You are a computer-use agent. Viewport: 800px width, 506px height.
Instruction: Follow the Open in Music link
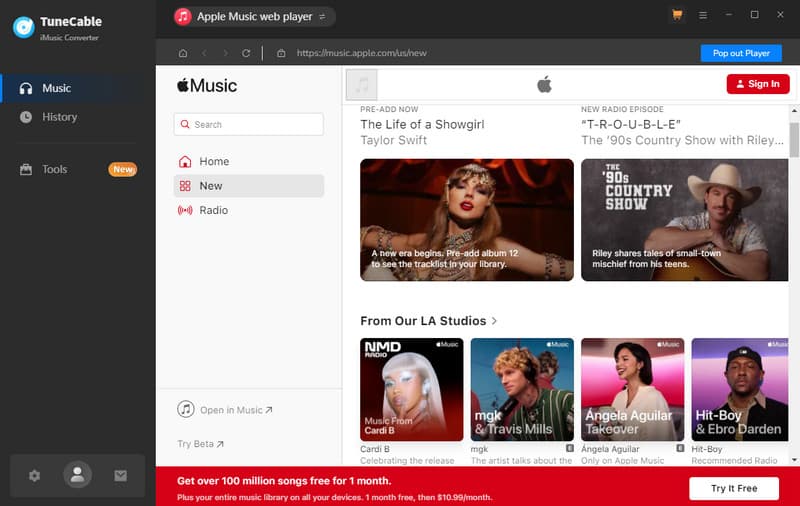coord(236,410)
